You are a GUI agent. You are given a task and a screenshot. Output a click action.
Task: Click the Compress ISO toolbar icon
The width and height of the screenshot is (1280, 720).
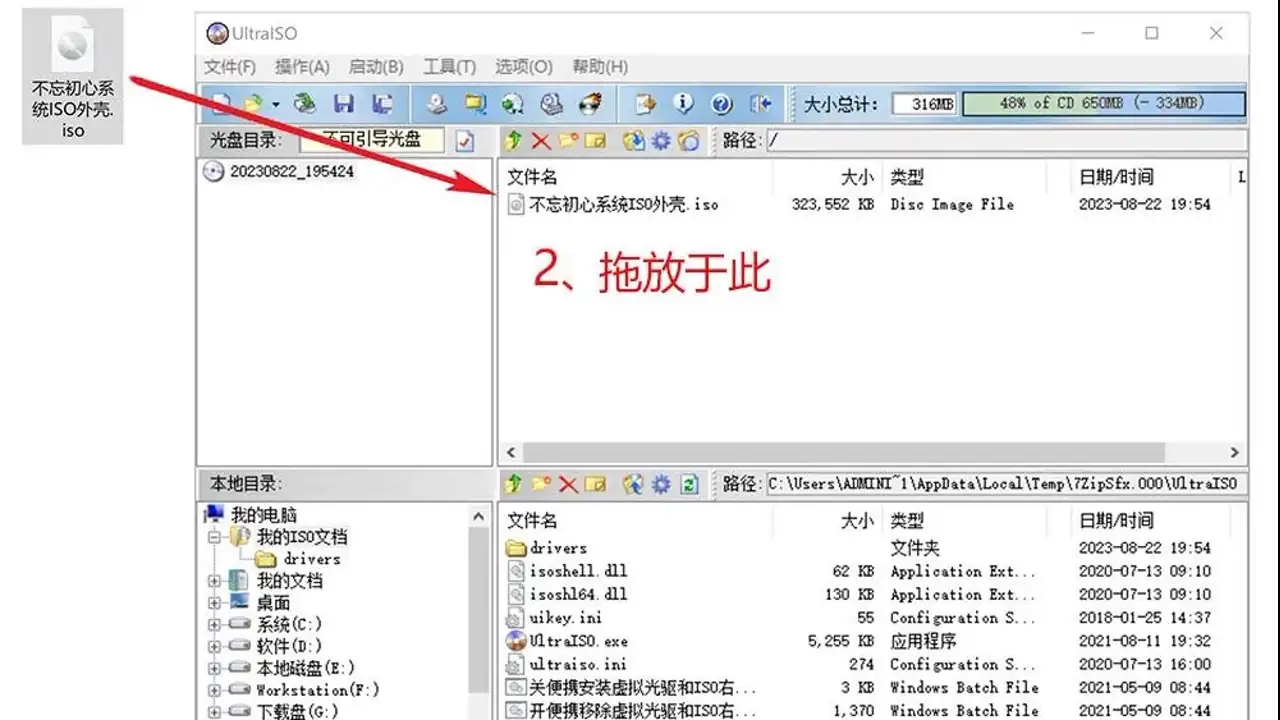(475, 103)
